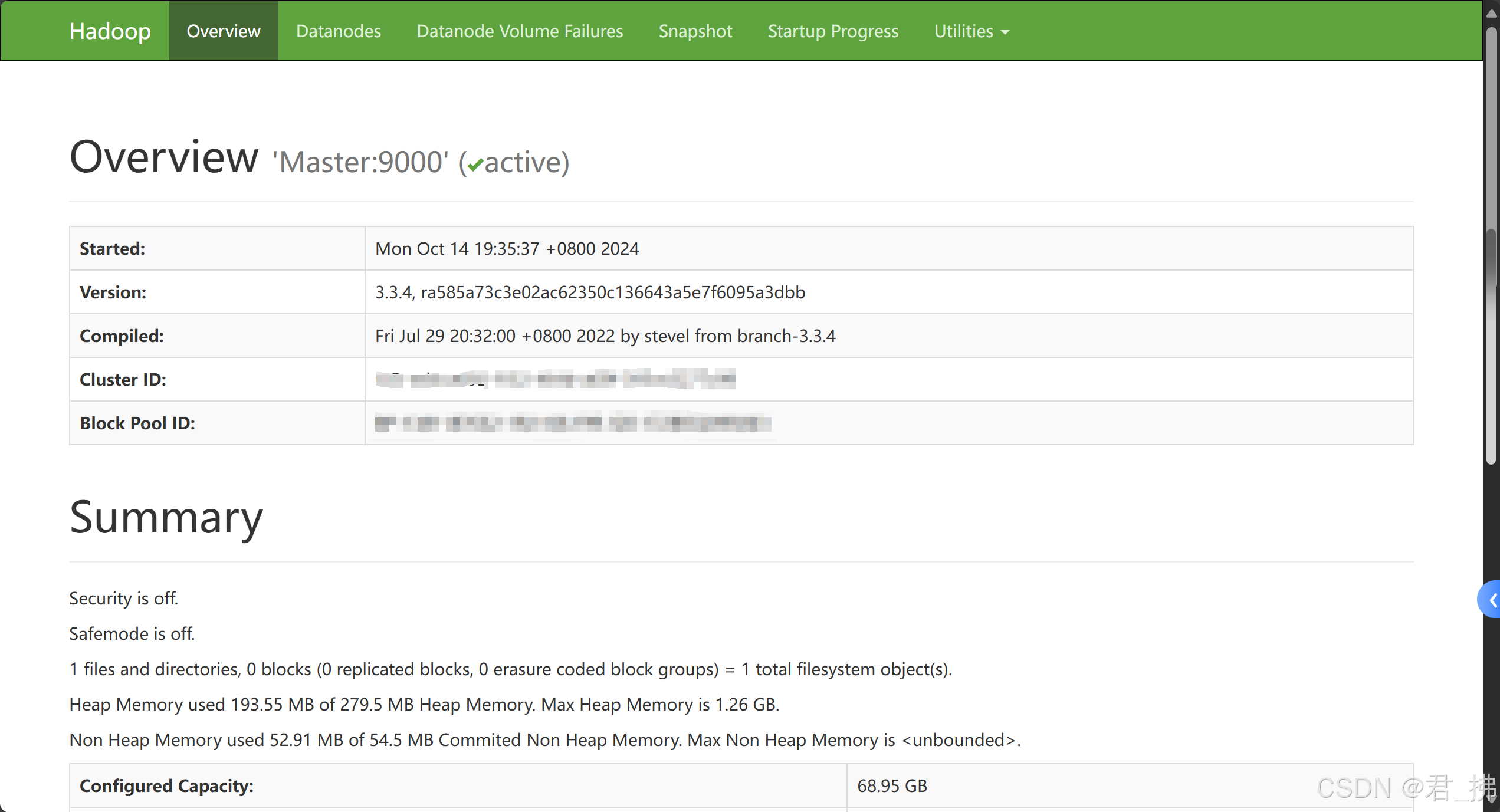
Task: Go to the Snapshot tab
Action: 695,31
